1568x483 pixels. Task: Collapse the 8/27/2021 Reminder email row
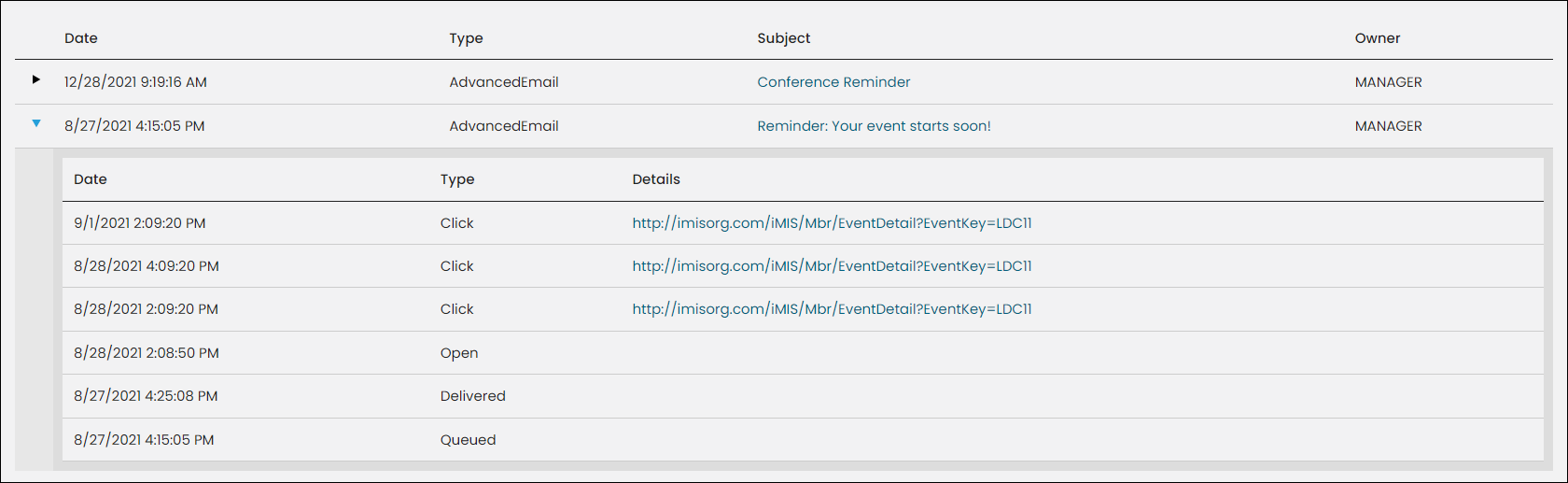pos(36,123)
